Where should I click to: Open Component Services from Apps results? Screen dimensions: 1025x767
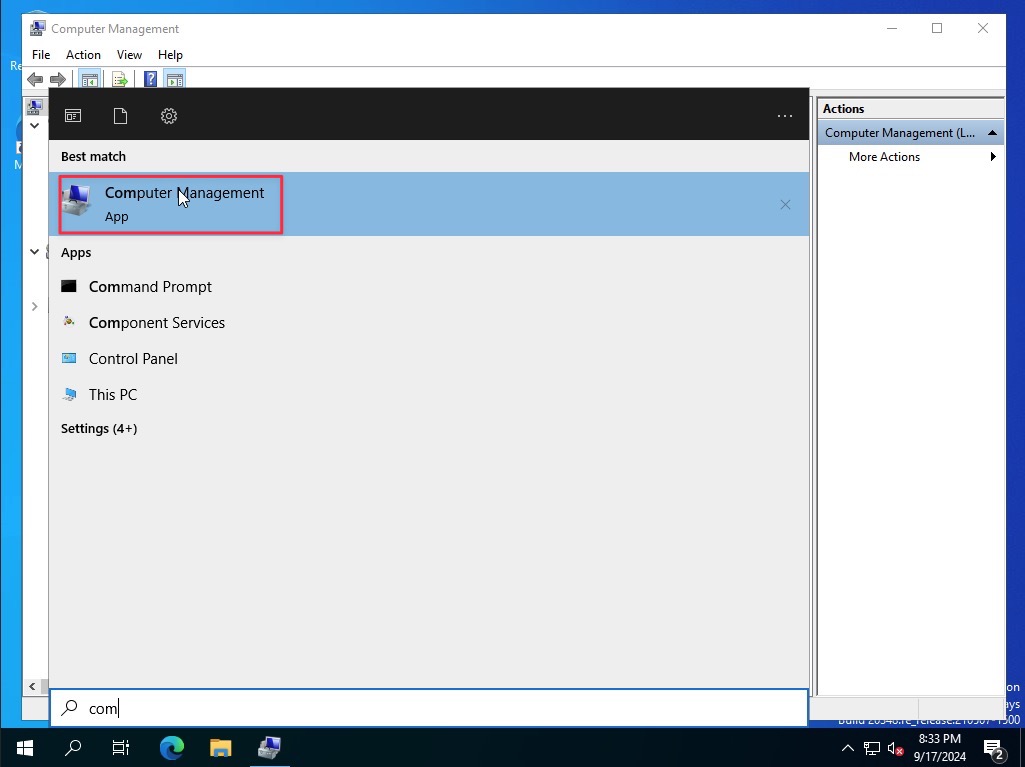pyautogui.click(x=156, y=322)
